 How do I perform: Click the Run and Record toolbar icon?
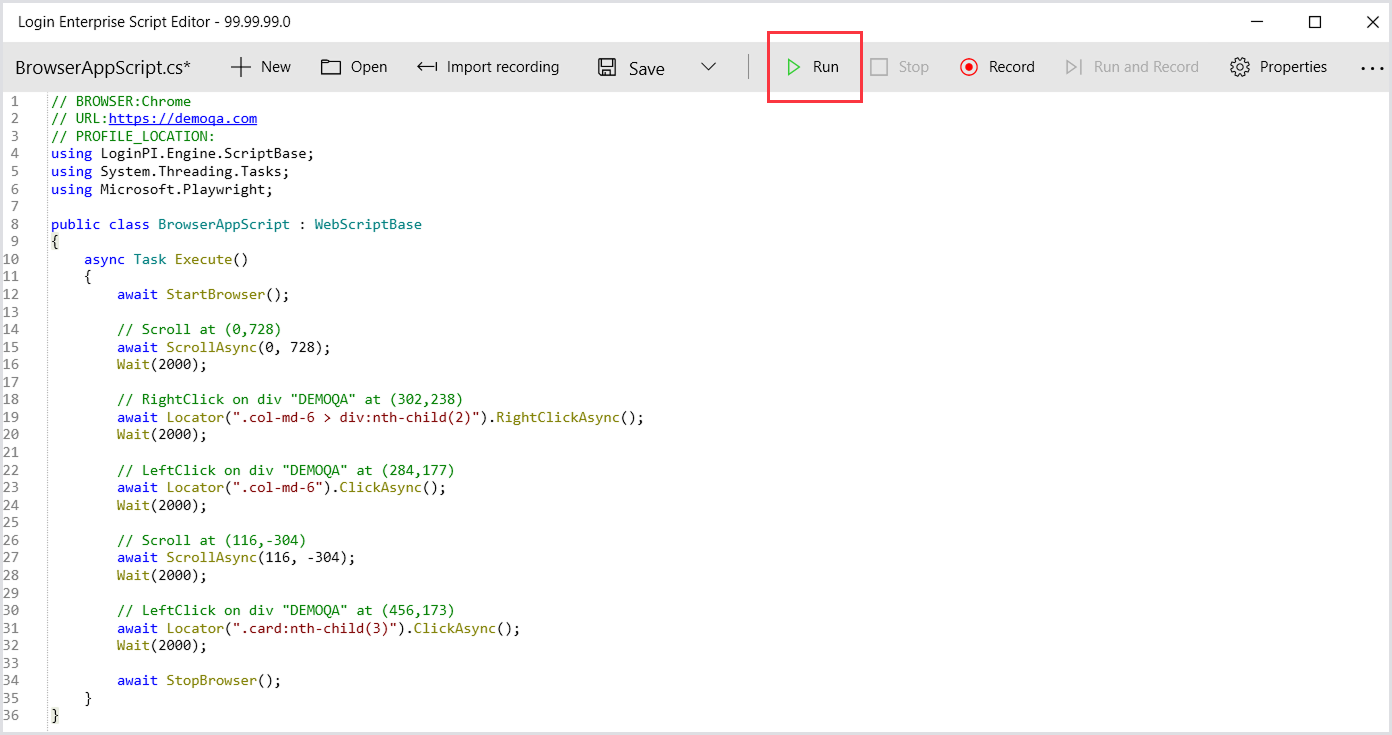[1073, 67]
